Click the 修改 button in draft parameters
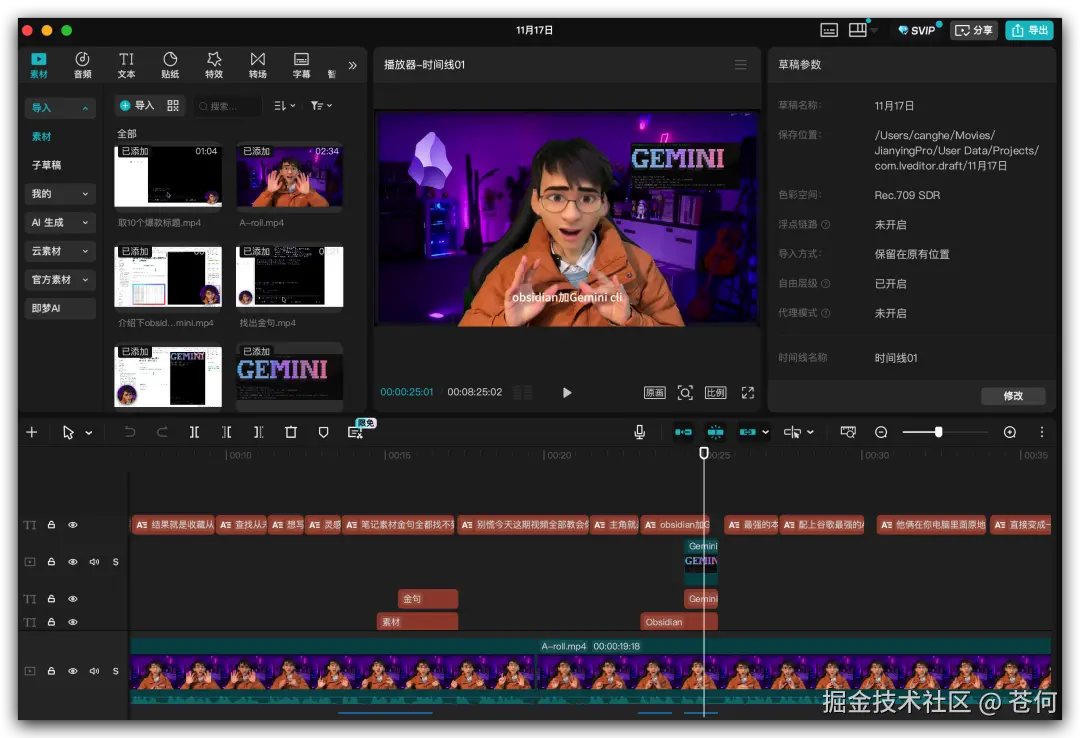This screenshot has height=738, width=1080. (x=1013, y=396)
